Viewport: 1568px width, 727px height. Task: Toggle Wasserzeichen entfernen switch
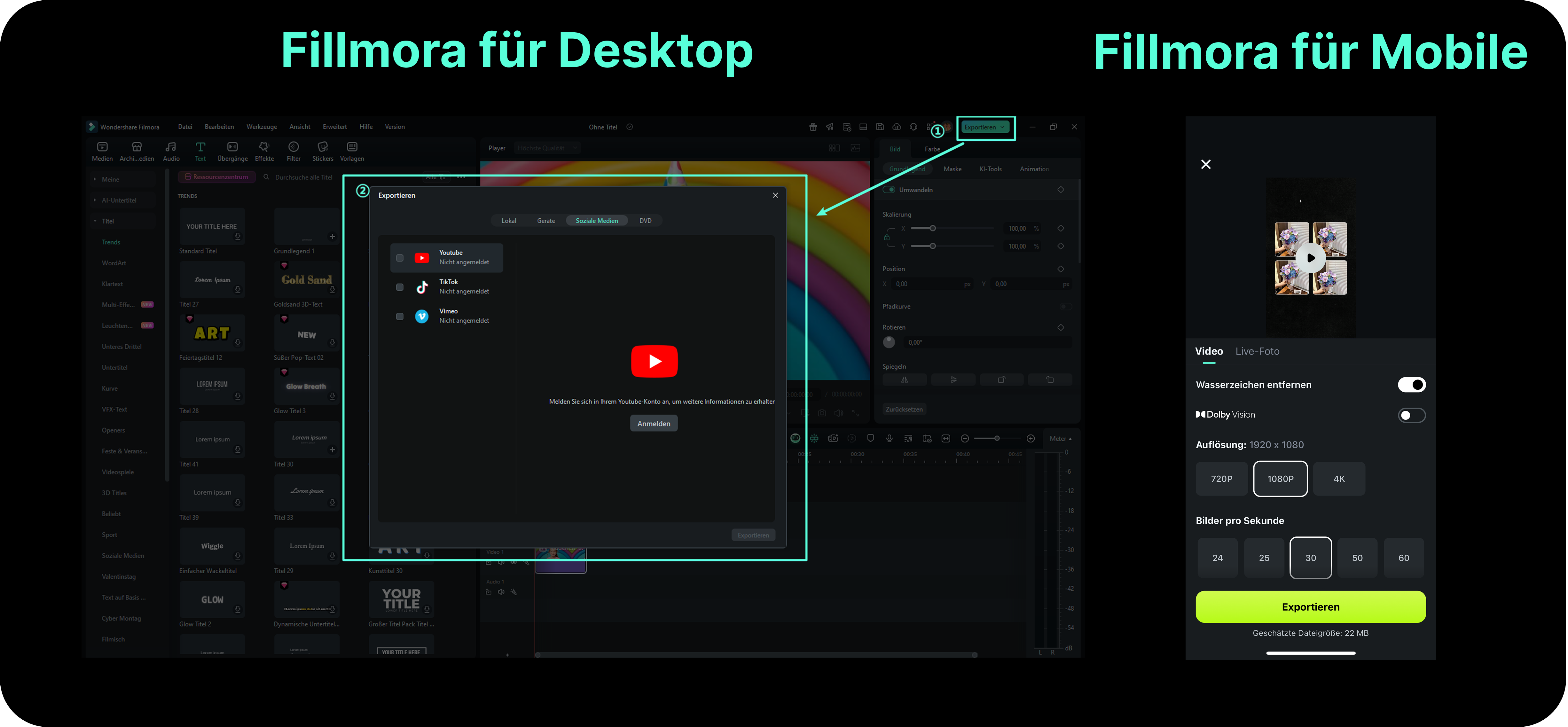[1412, 385]
